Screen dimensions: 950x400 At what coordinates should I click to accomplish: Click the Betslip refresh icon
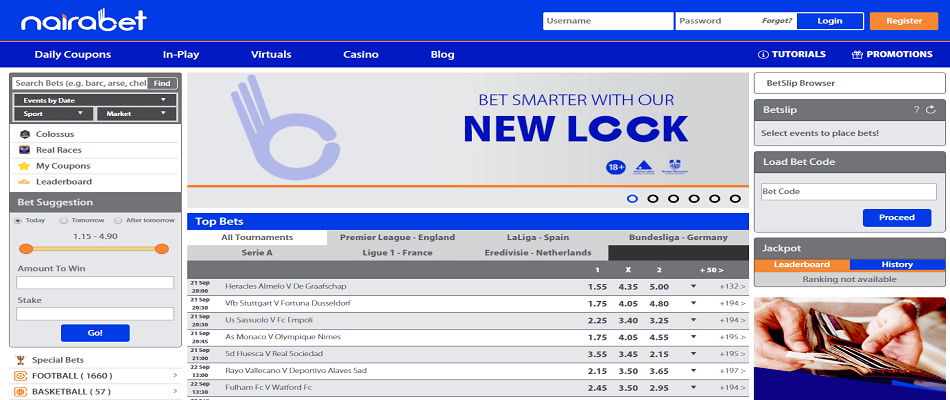[931, 109]
